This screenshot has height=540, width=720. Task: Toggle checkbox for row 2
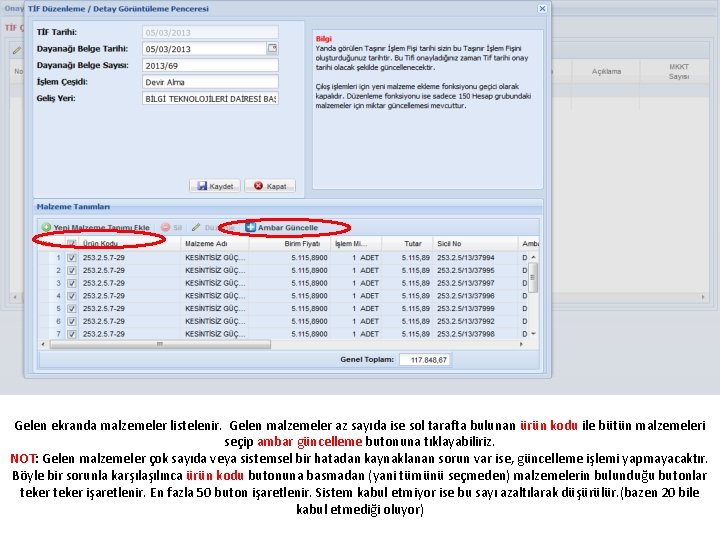click(x=72, y=270)
